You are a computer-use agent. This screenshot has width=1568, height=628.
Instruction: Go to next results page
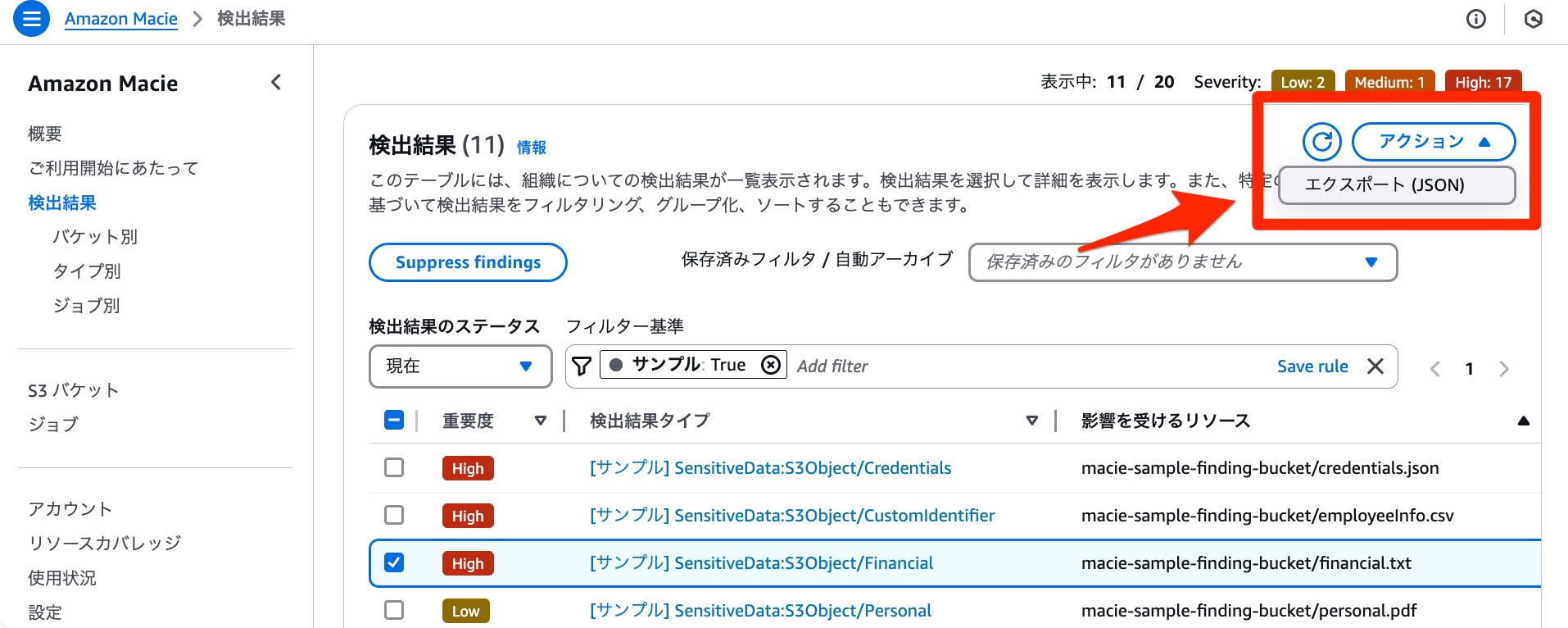tap(1503, 369)
